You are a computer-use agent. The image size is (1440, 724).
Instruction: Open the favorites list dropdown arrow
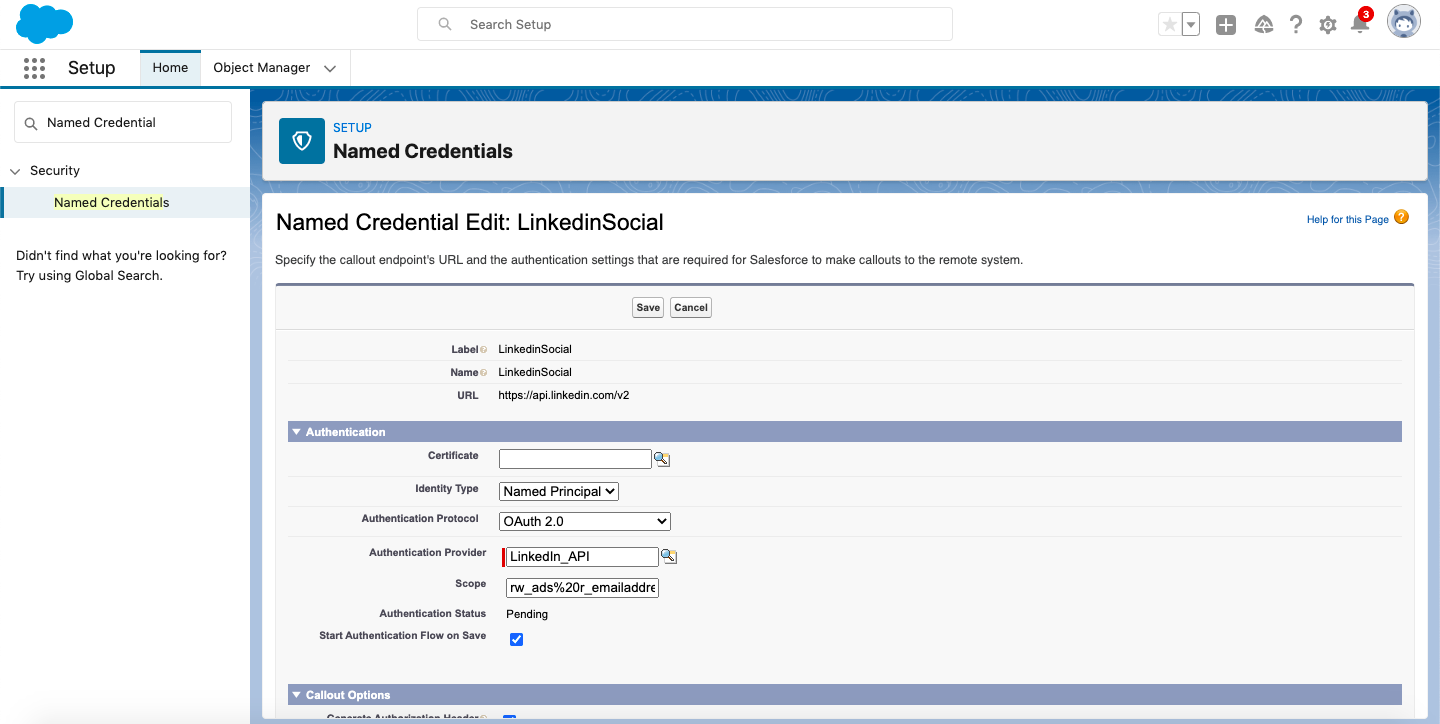coord(1190,25)
